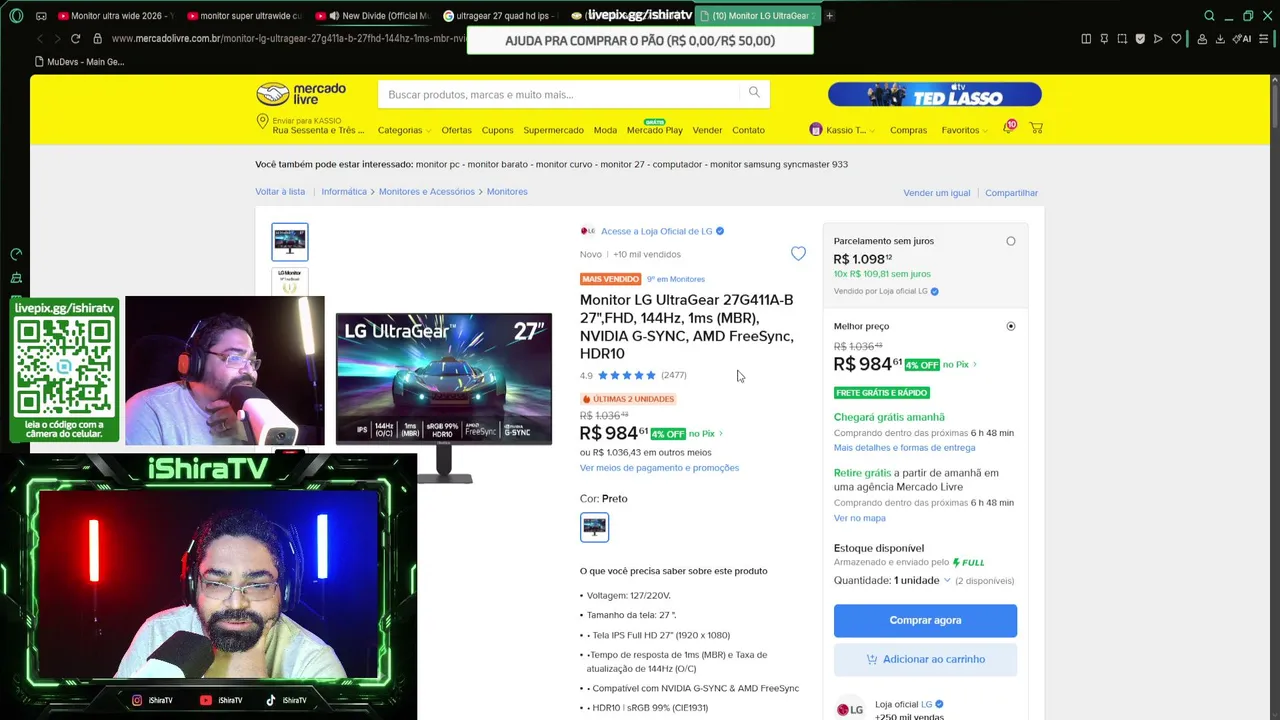Screen dimensions: 1280x720
Task: Open the Ted Lasso banner ad
Action: pyautogui.click(x=934, y=94)
